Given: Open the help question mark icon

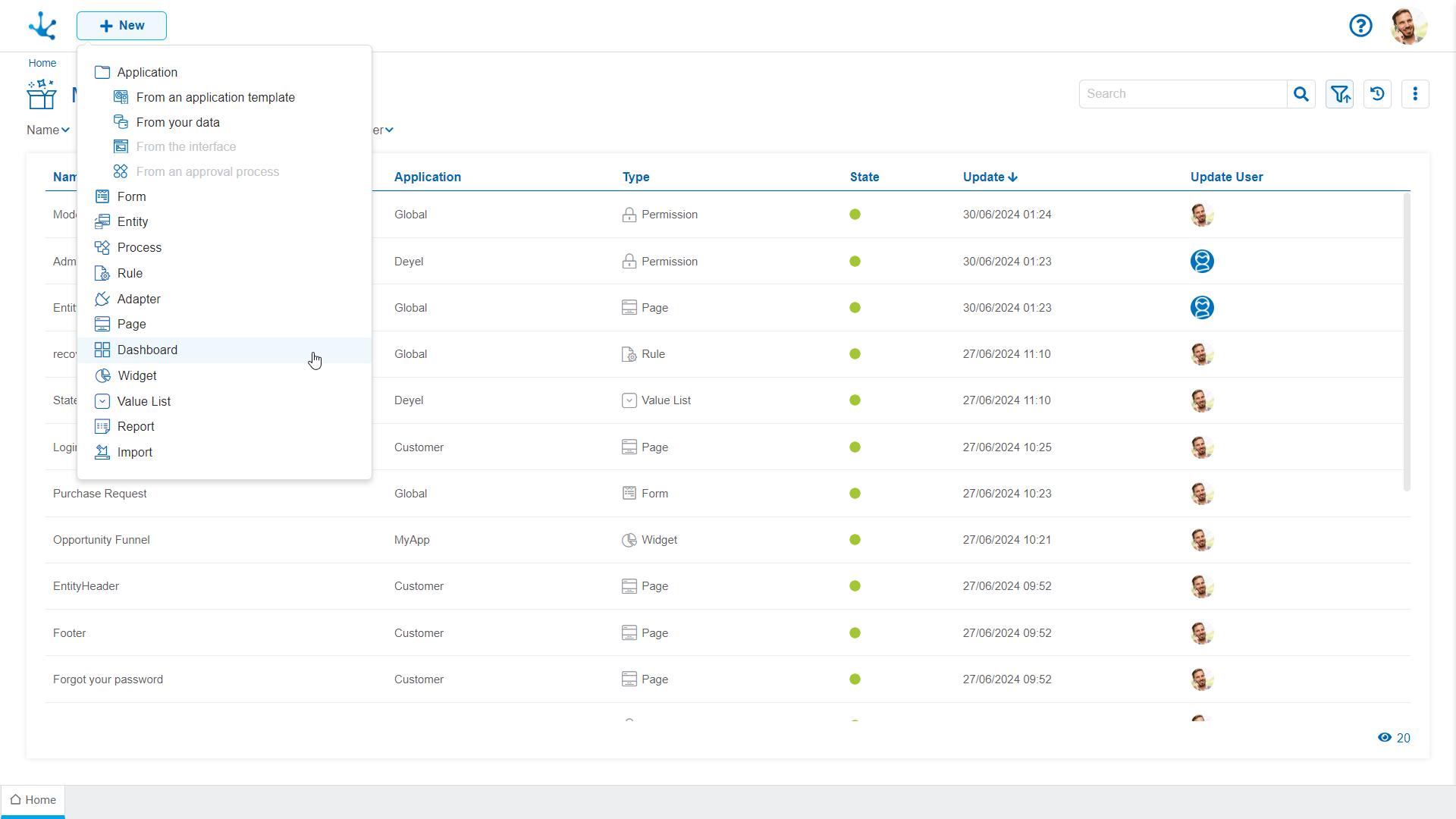Looking at the screenshot, I should coord(1360,26).
